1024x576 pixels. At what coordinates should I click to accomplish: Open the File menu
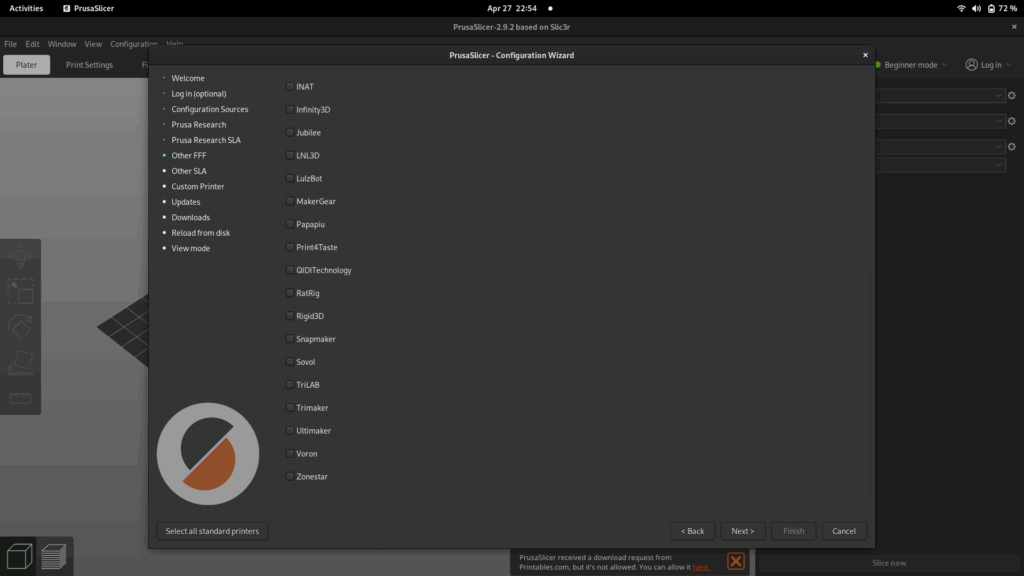[10, 44]
